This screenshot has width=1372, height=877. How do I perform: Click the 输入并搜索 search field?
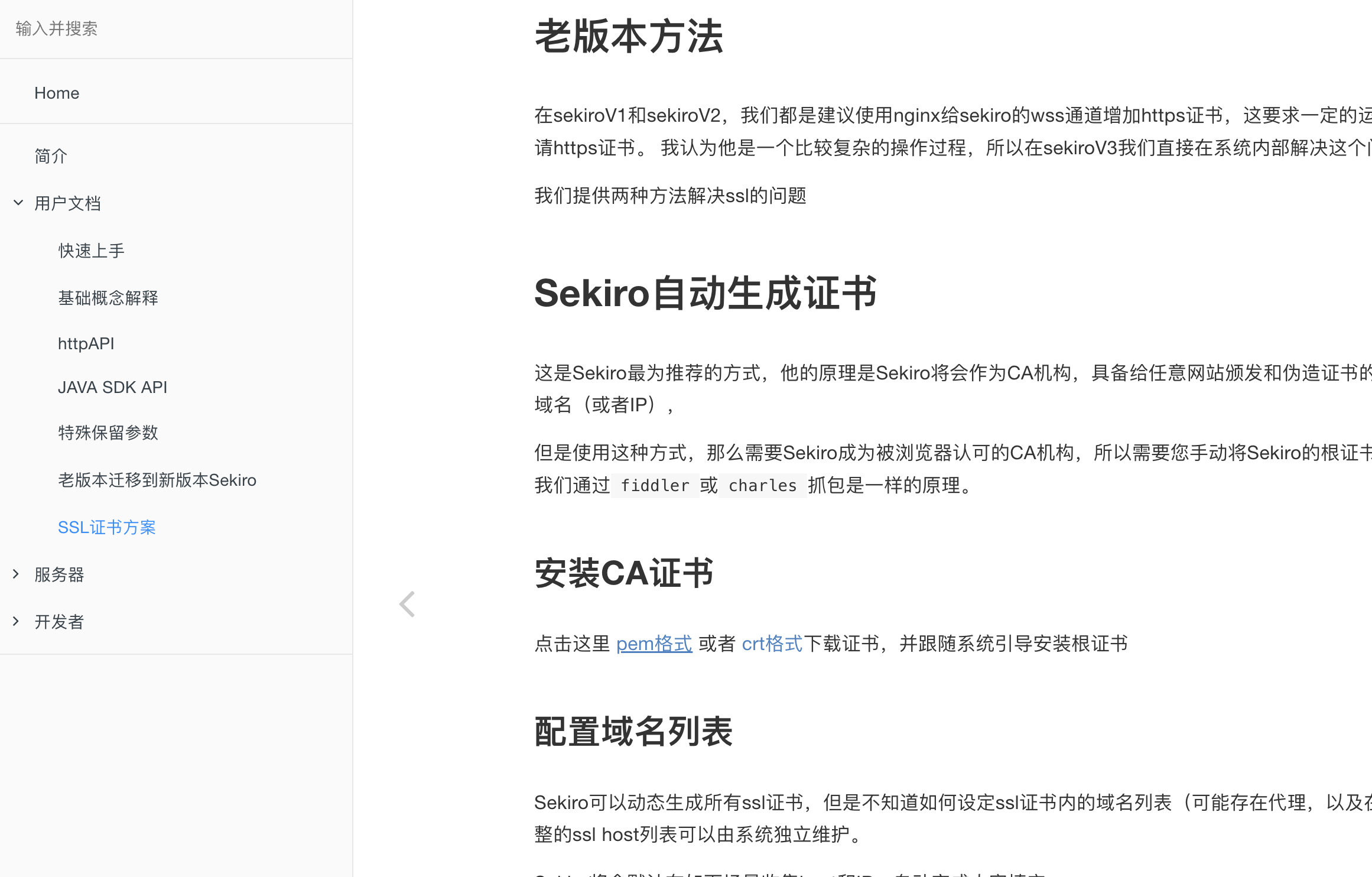pyautogui.click(x=176, y=29)
